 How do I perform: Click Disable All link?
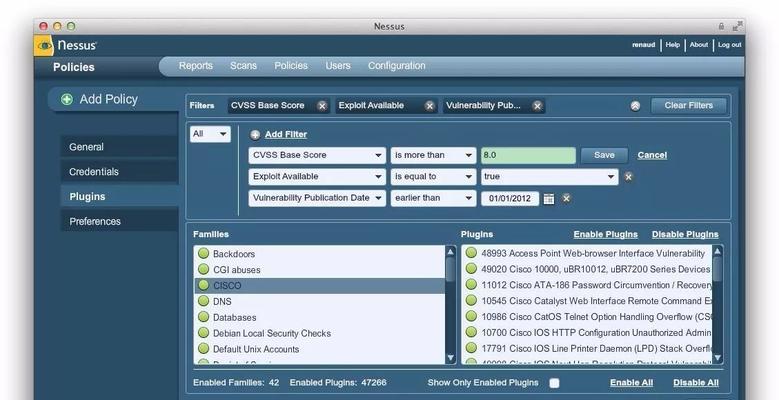[696, 383]
